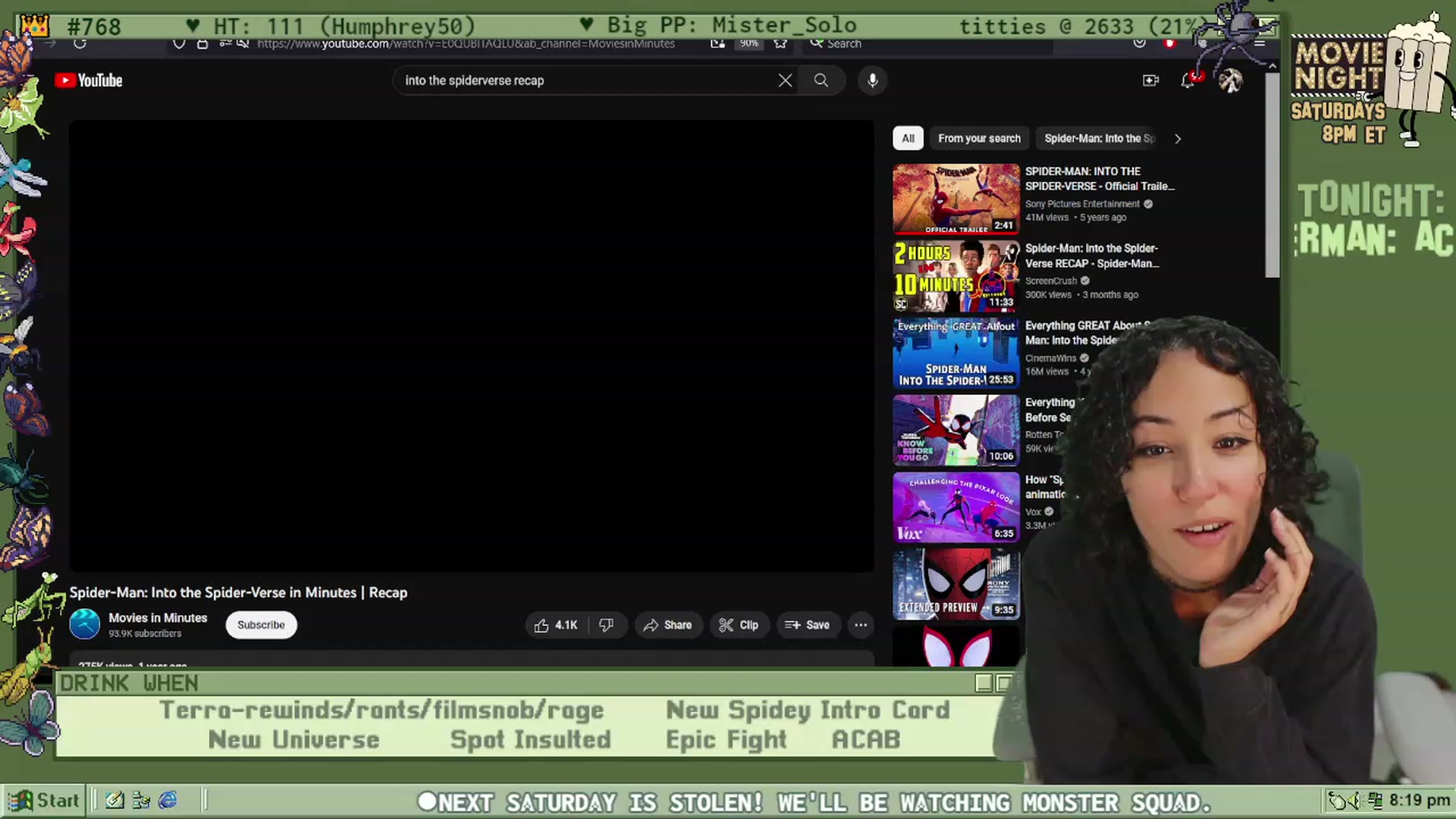Click the middle quick launch taskbar icon
The image size is (1456, 819).
(141, 800)
